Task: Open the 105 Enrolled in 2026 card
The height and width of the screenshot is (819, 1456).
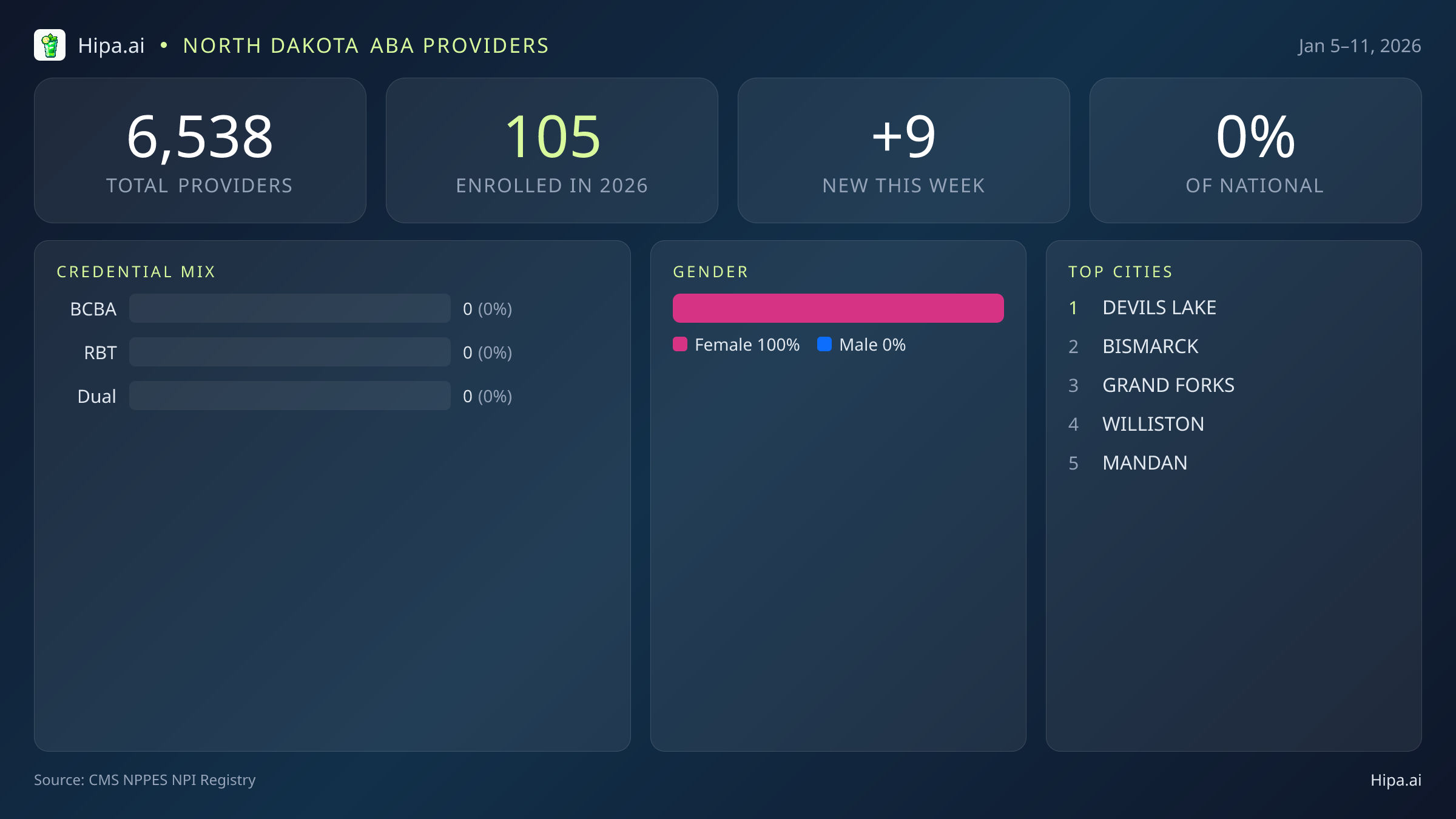Action: (552, 150)
